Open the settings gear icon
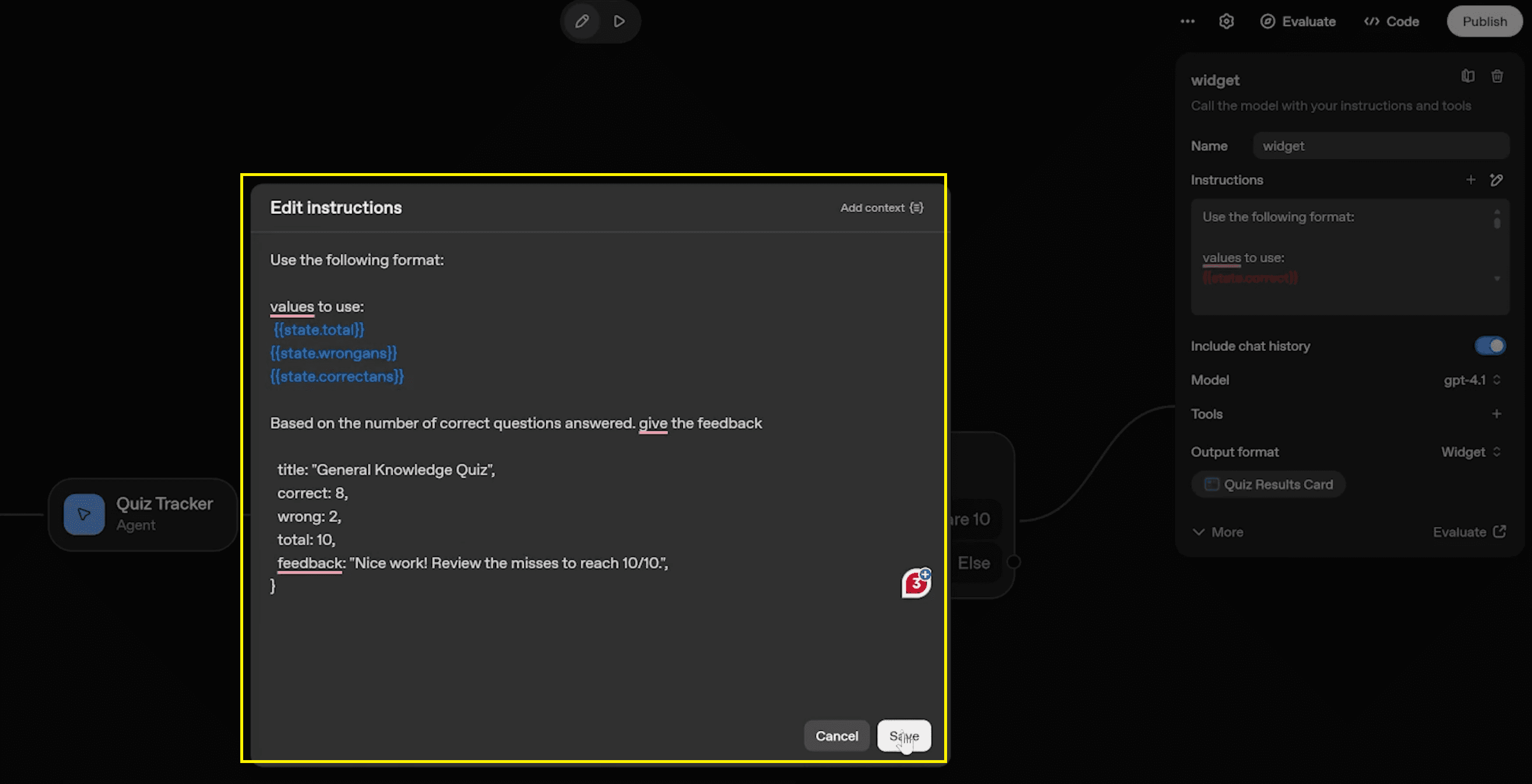Viewport: 1532px width, 784px height. [x=1226, y=22]
